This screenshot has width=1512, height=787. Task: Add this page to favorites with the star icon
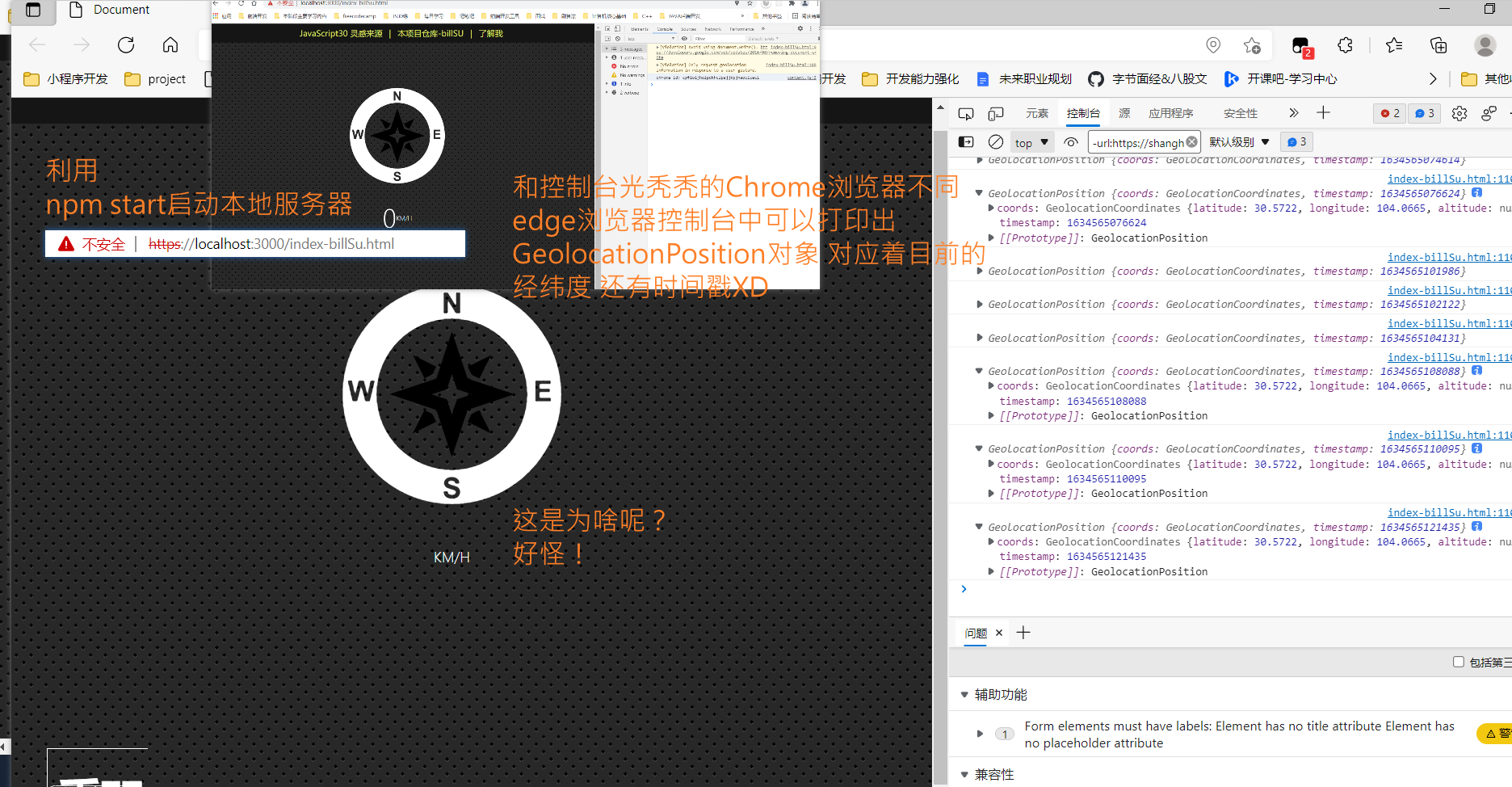tap(1252, 45)
